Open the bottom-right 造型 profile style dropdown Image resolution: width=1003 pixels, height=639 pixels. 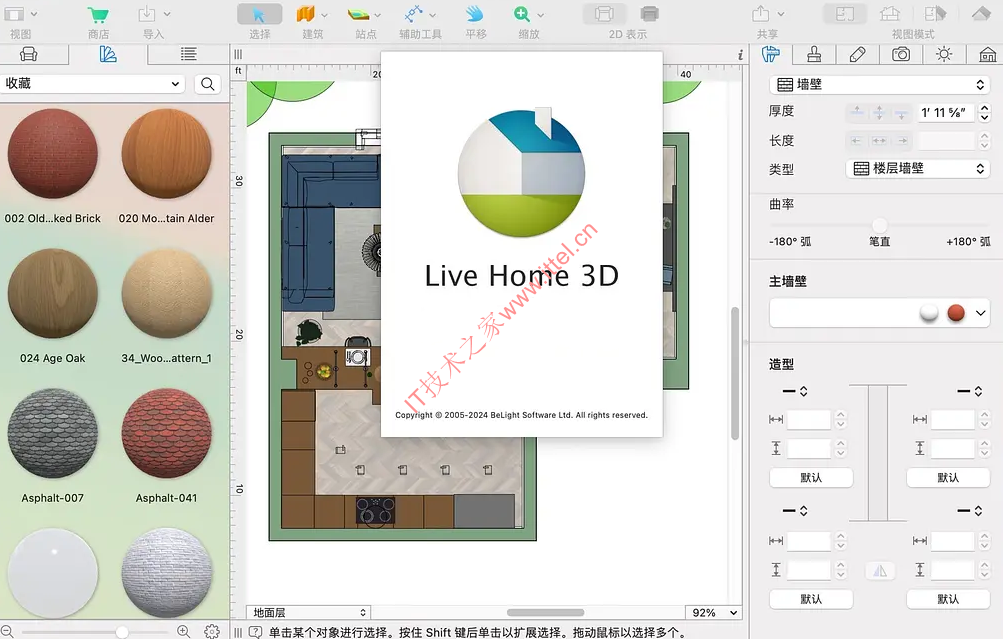click(970, 510)
